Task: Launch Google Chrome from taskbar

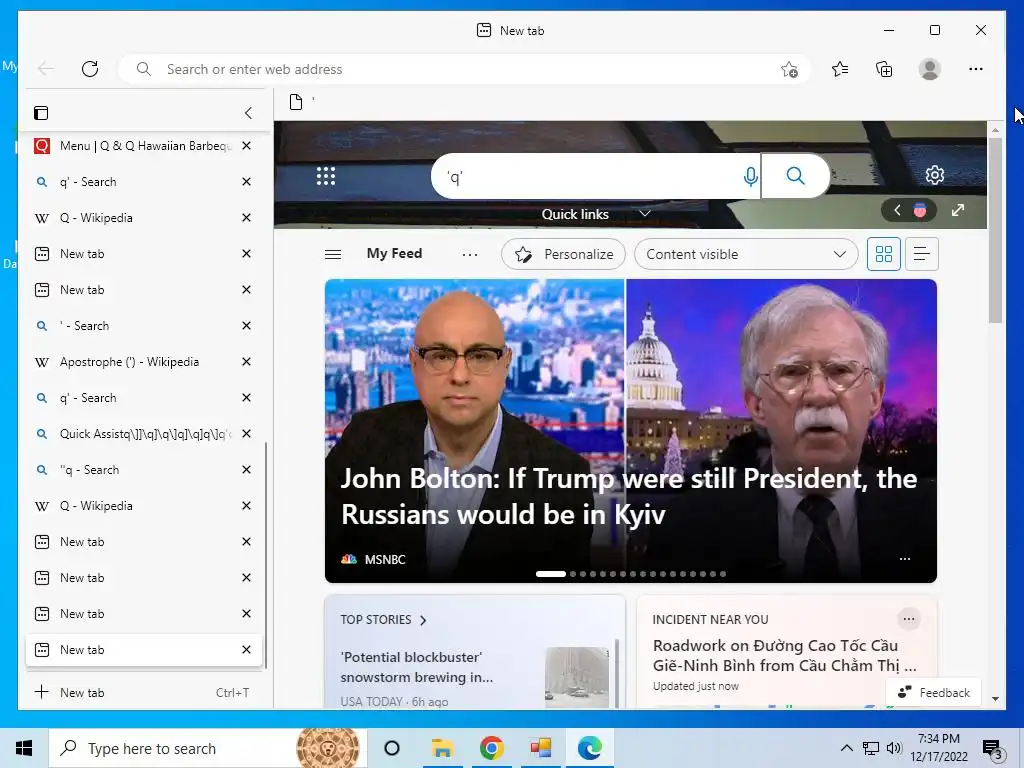Action: coord(492,748)
